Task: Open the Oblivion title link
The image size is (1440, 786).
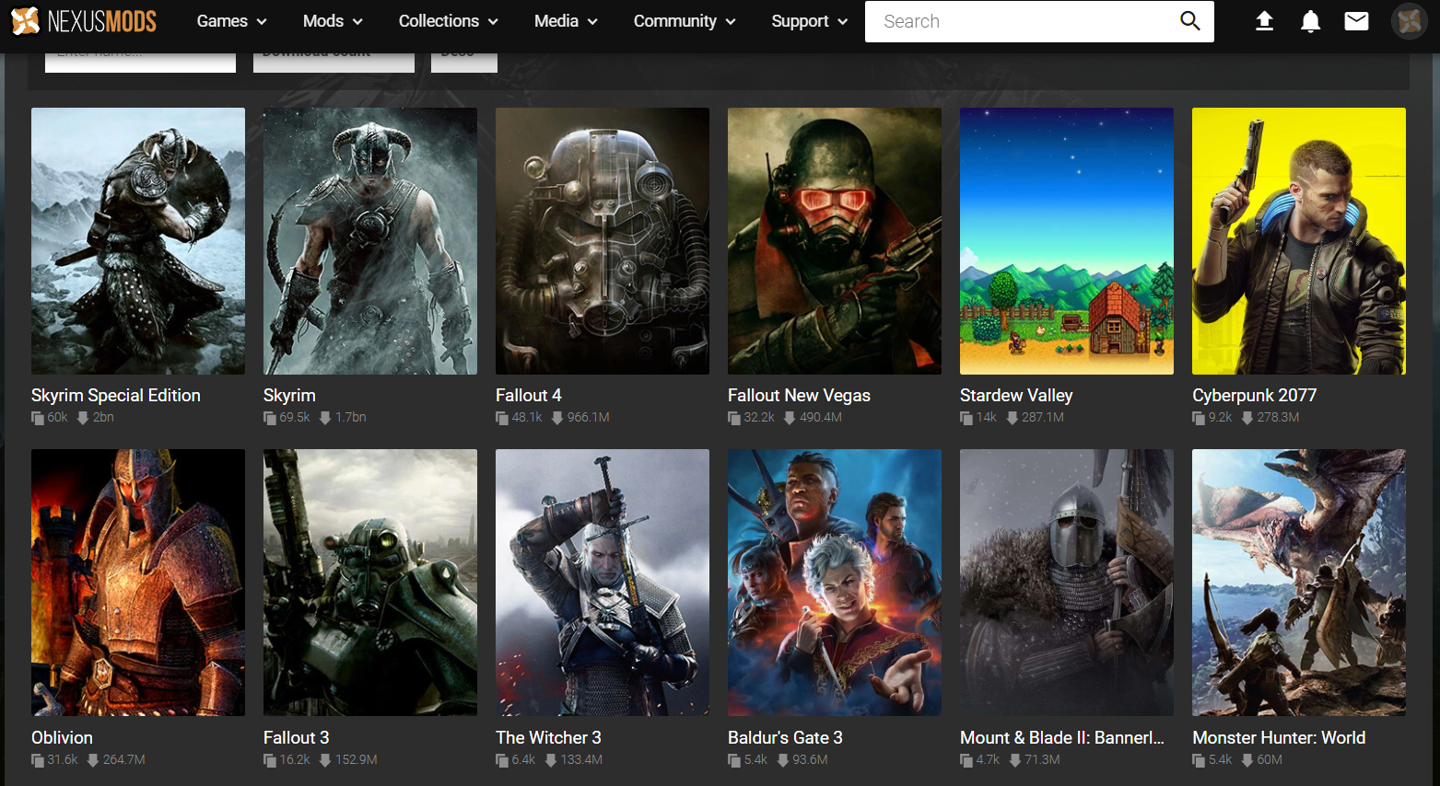Action: pos(62,737)
